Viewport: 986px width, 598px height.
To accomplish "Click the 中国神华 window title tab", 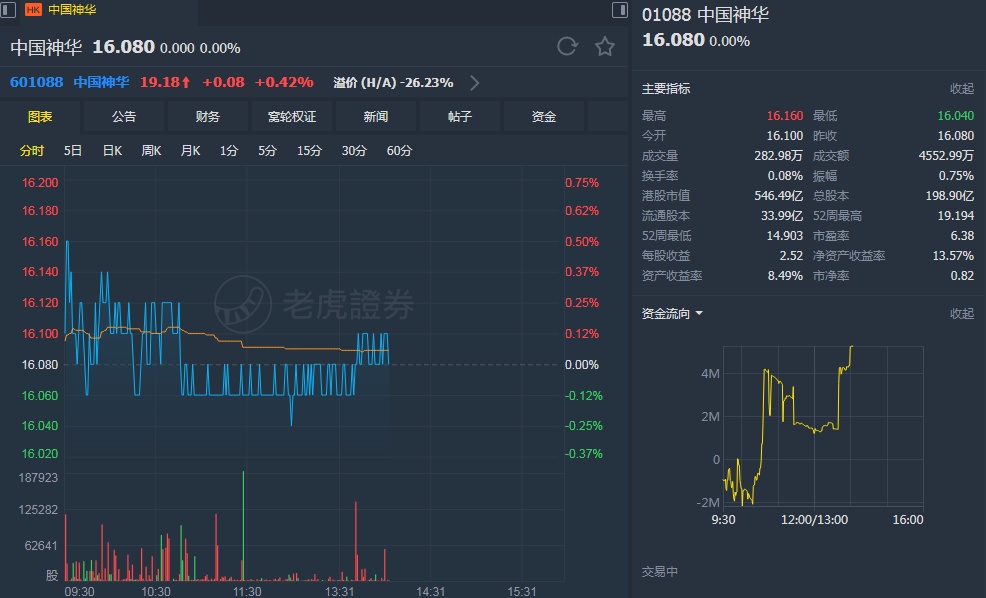I will [72, 9].
